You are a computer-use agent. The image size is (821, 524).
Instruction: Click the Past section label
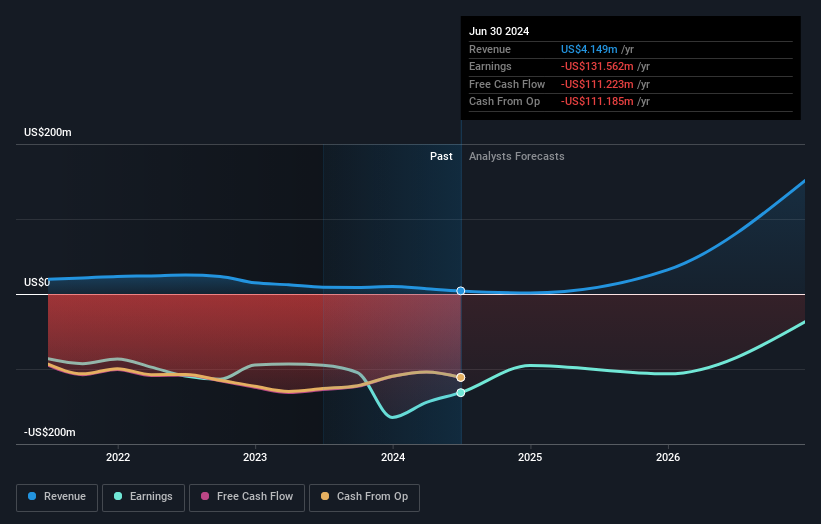tap(441, 157)
